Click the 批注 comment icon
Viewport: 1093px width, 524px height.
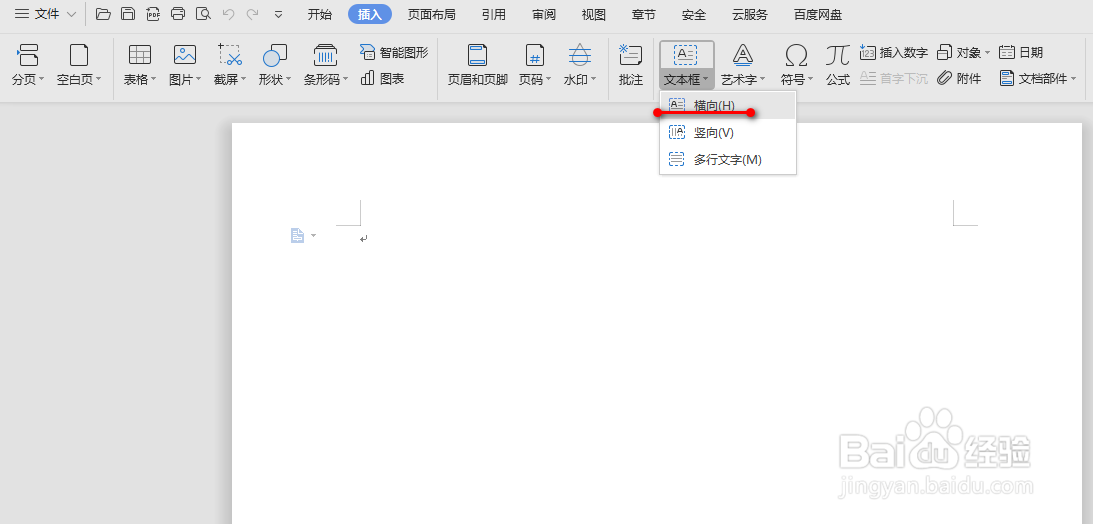click(x=631, y=54)
